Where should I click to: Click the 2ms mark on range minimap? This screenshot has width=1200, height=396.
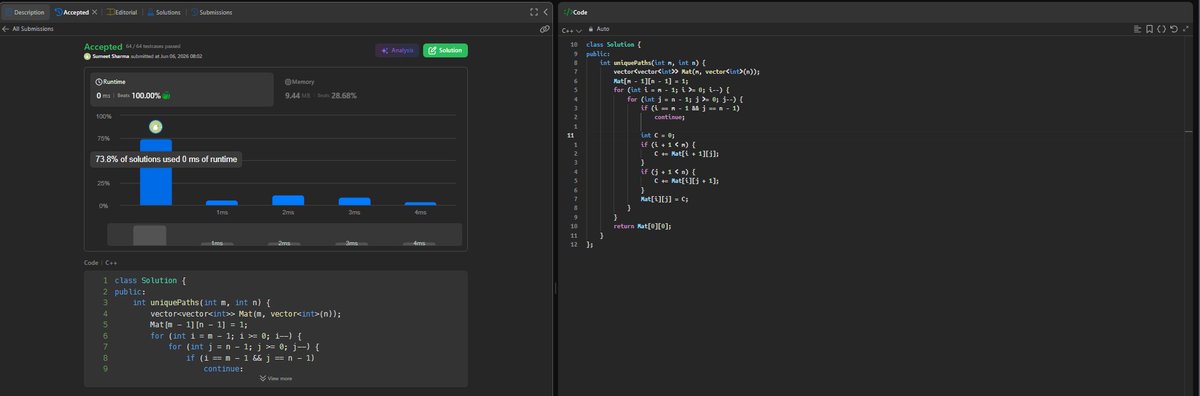coord(285,243)
